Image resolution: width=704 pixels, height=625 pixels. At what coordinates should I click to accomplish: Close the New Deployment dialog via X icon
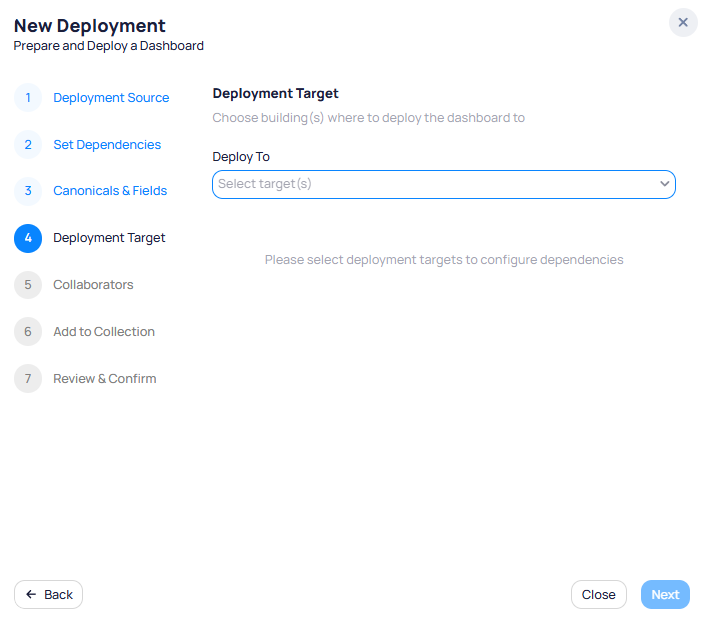(683, 22)
